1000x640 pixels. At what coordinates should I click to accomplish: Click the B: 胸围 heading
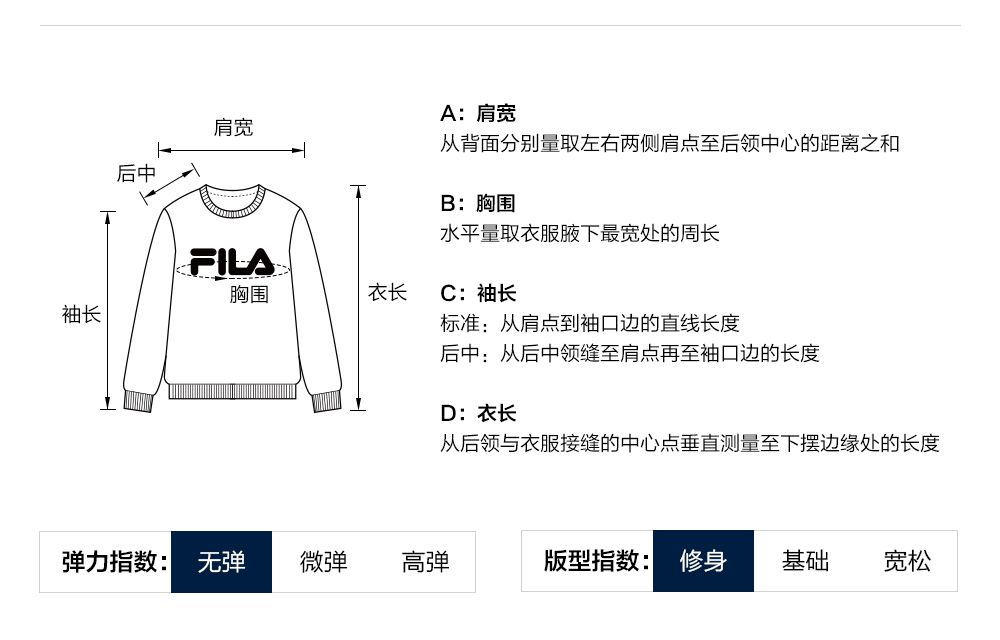(478, 203)
